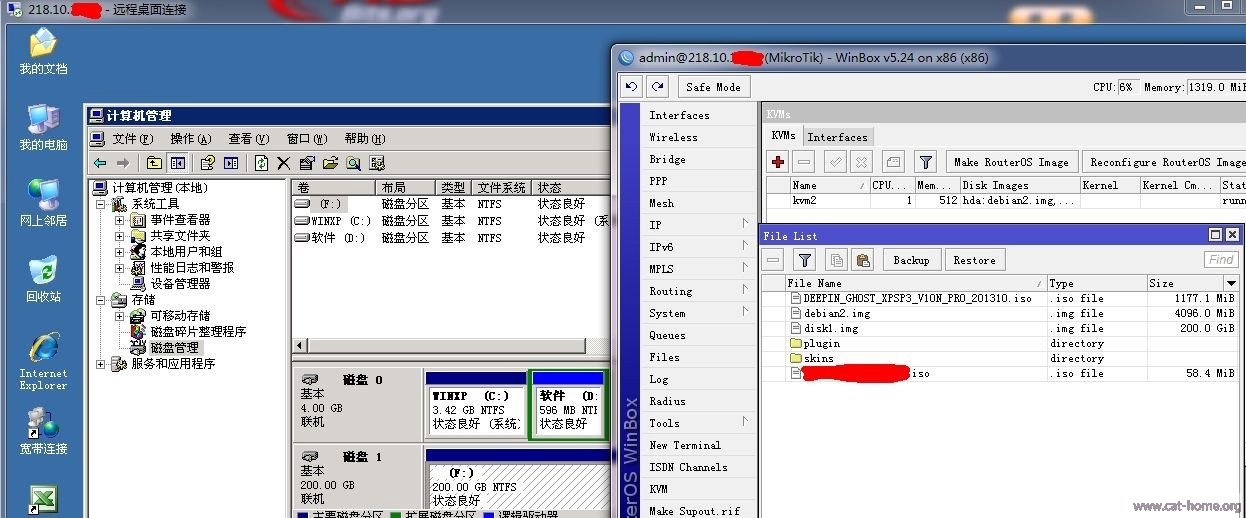The image size is (1246, 518).
Task: Click the paste icon in File List toolbar
Action: pyautogui.click(x=864, y=260)
